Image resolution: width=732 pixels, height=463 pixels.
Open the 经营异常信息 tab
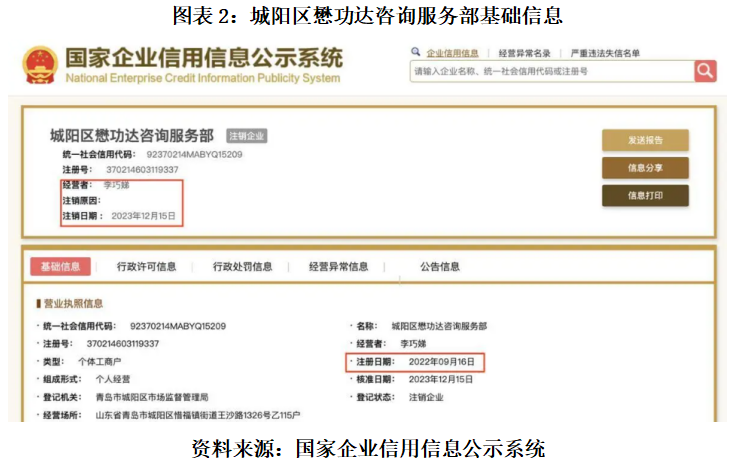click(x=338, y=267)
